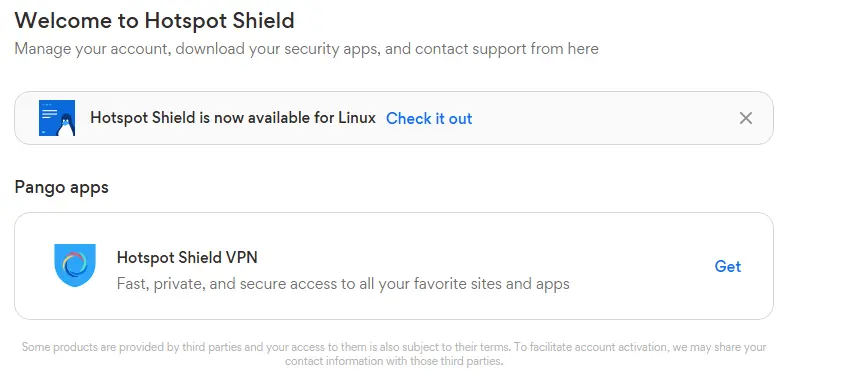This screenshot has width=850, height=388.
Task: Click the blue window graphic behind the penguin
Action: [50, 113]
